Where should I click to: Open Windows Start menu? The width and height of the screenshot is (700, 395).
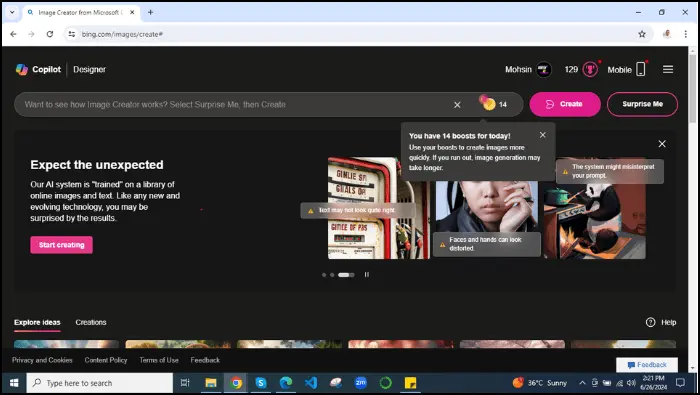(14, 383)
